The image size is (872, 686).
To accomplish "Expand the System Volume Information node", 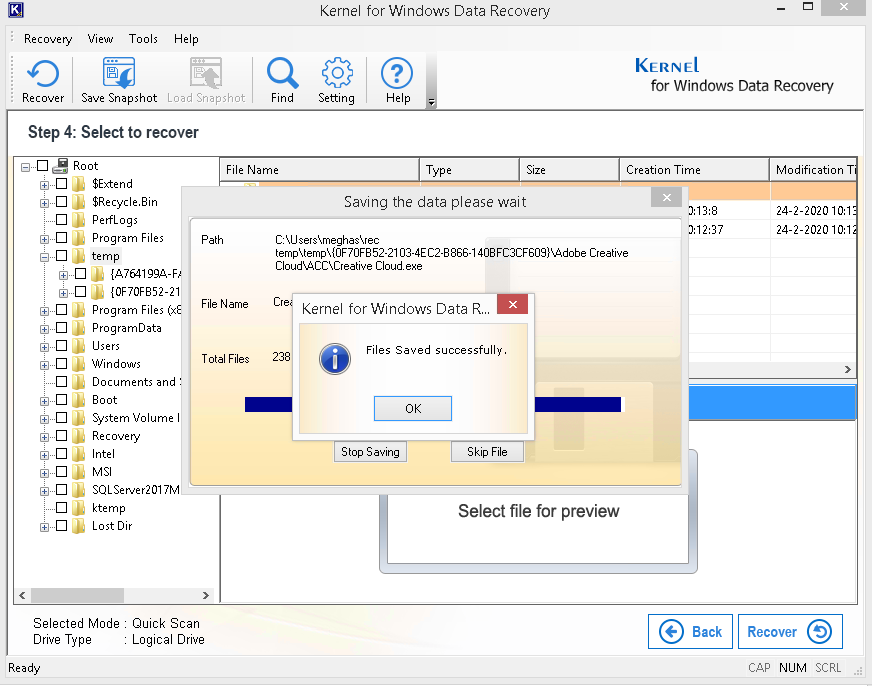I will (x=44, y=419).
